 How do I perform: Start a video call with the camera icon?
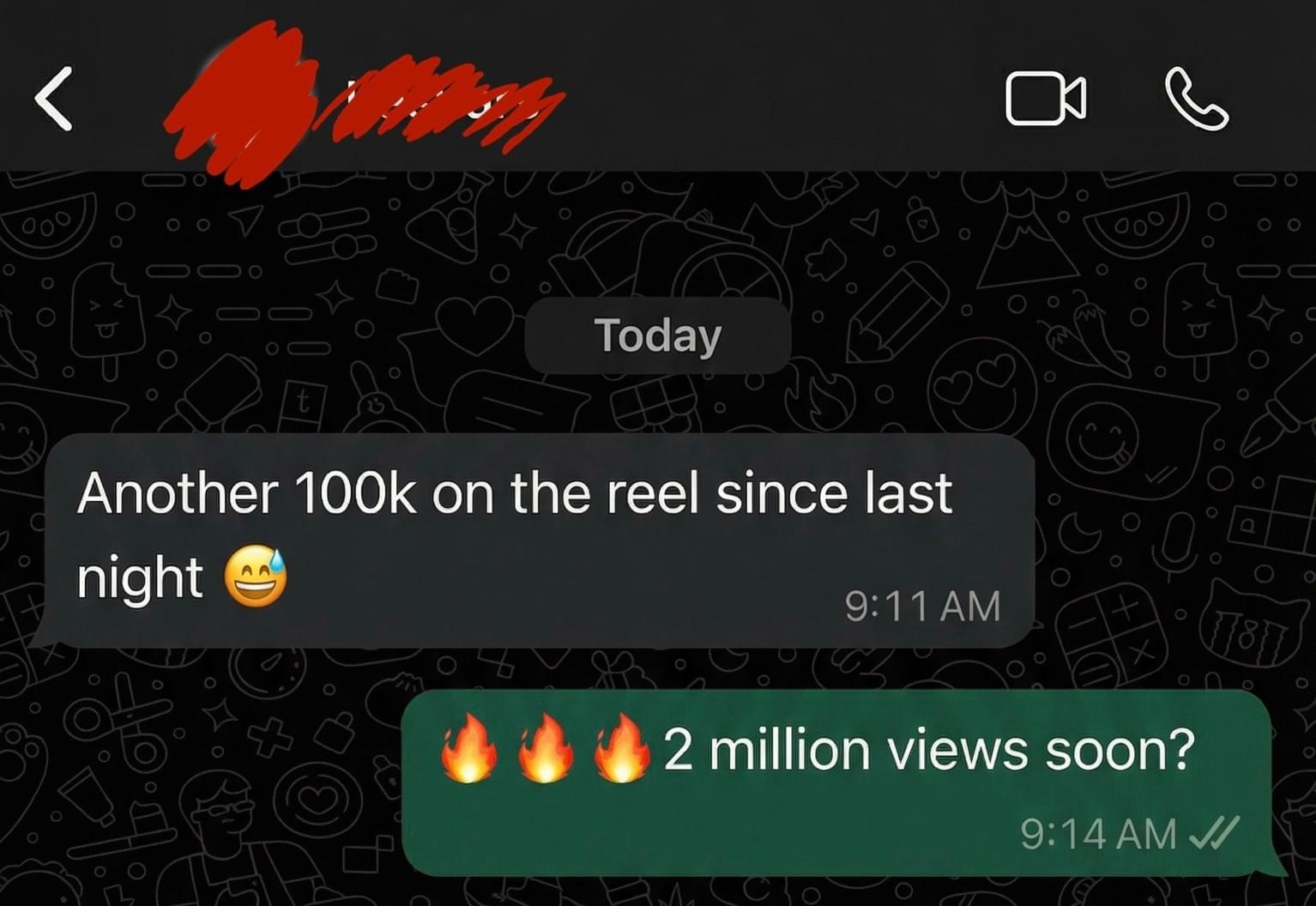click(x=1046, y=100)
